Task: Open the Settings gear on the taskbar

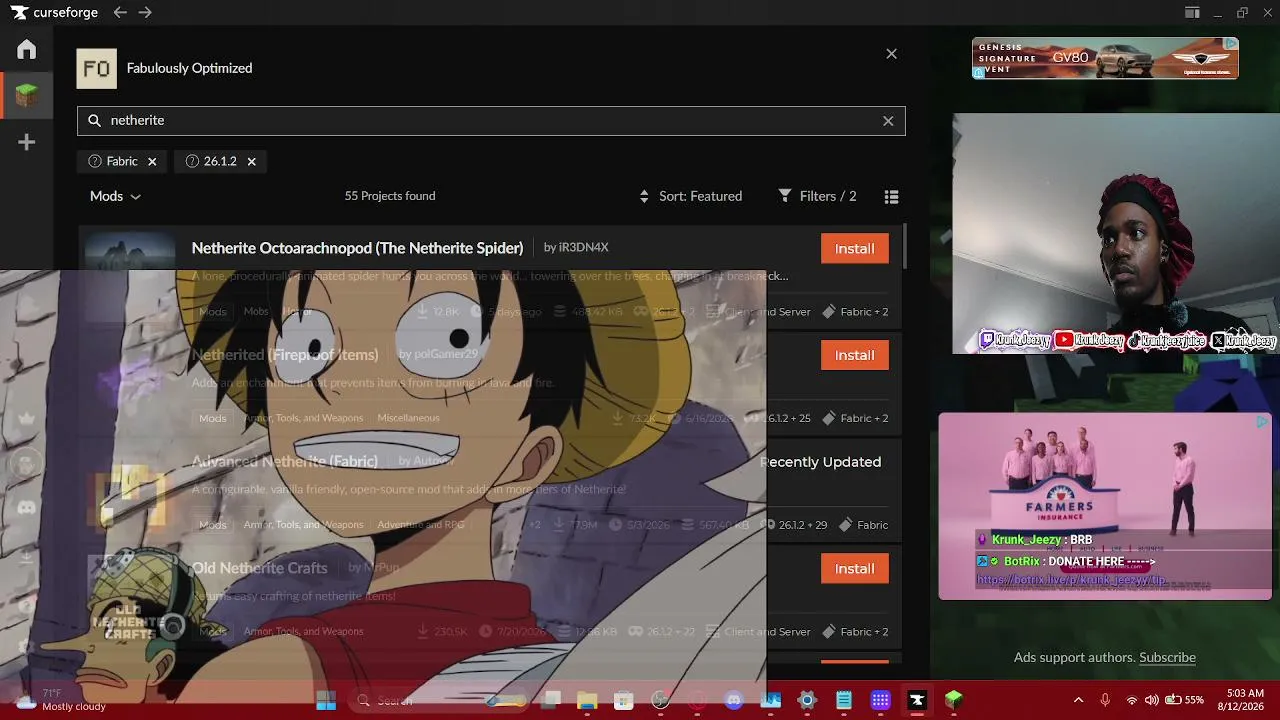Action: [807, 700]
